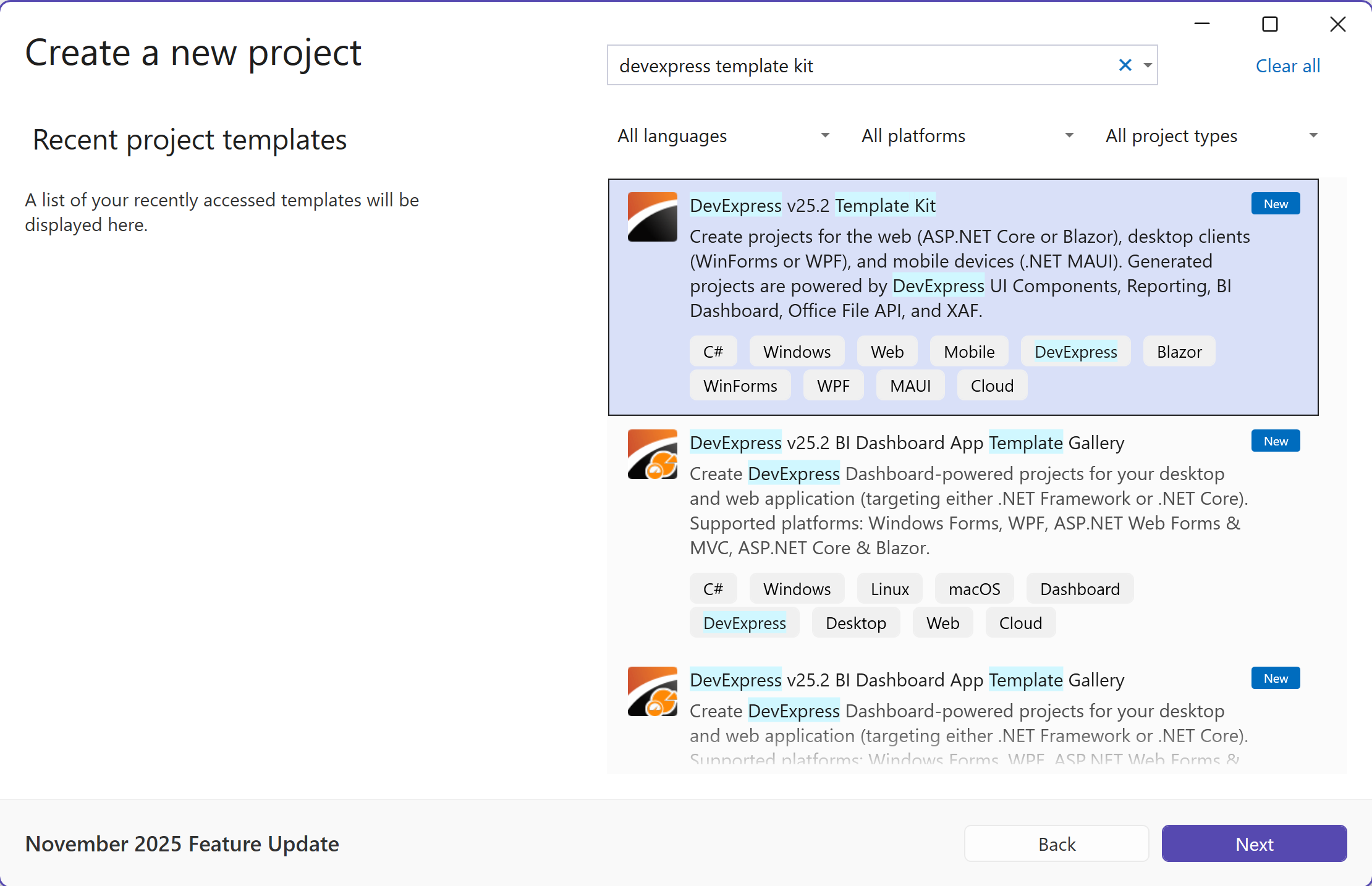Maximize the Create a new project window
The image size is (1372, 886).
click(1269, 25)
